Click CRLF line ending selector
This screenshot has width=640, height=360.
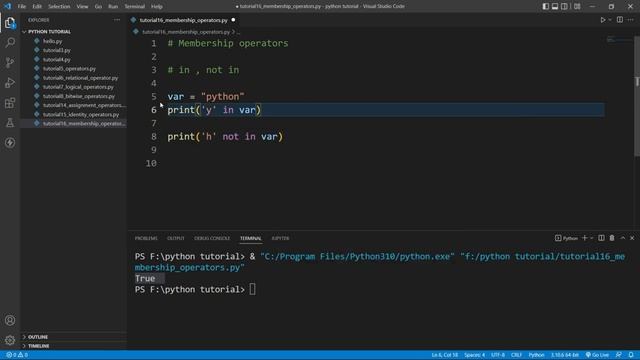516,355
